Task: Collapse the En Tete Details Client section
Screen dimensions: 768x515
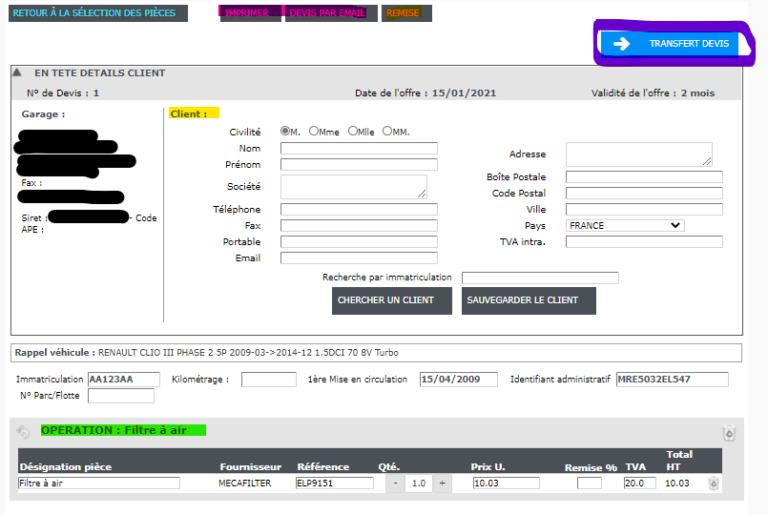Action: click(17, 73)
